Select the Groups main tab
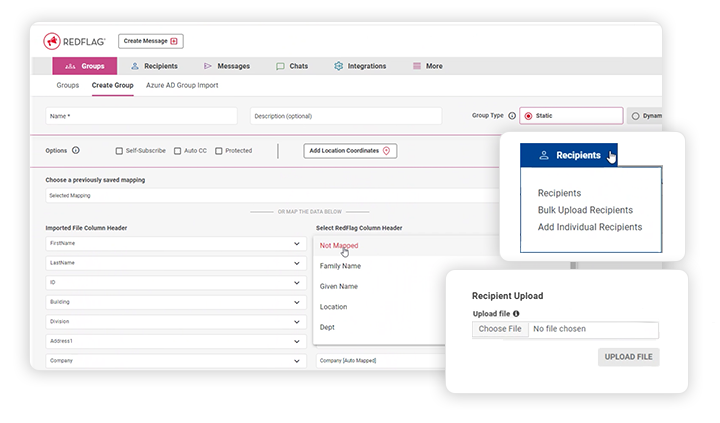Screen dimensions: 720x423 pyautogui.click(x=84, y=66)
